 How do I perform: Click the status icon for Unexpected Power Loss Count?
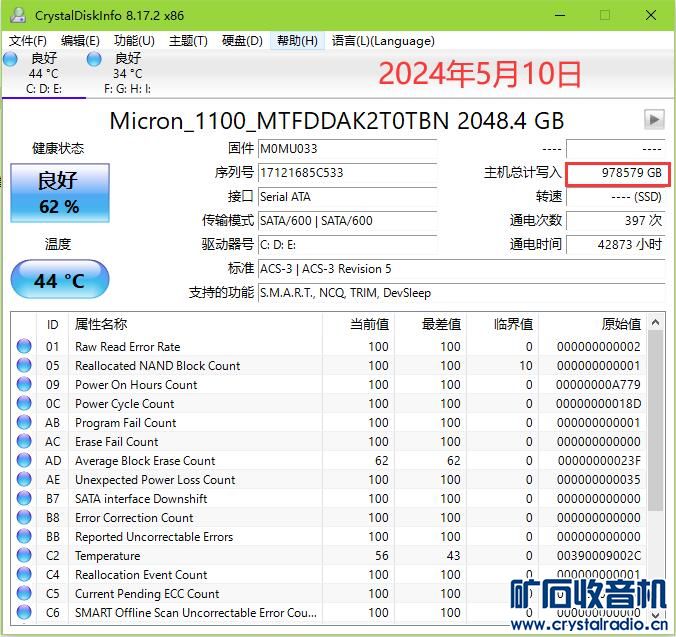[24, 479]
